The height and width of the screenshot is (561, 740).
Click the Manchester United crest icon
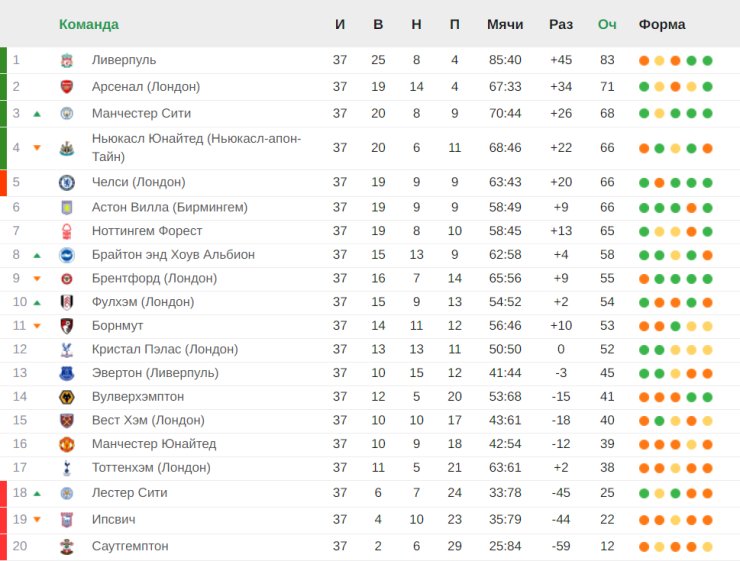[x=67, y=444]
